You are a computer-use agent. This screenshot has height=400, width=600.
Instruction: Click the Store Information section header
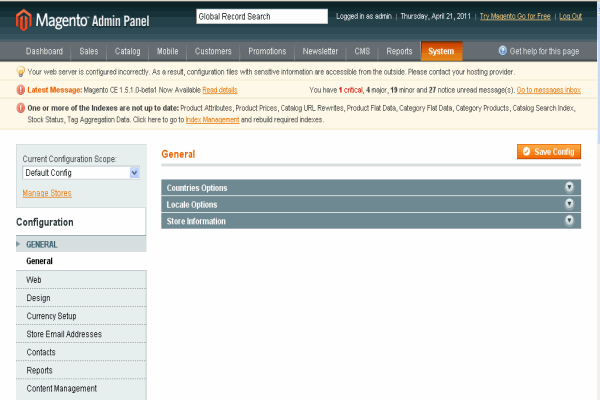point(371,221)
